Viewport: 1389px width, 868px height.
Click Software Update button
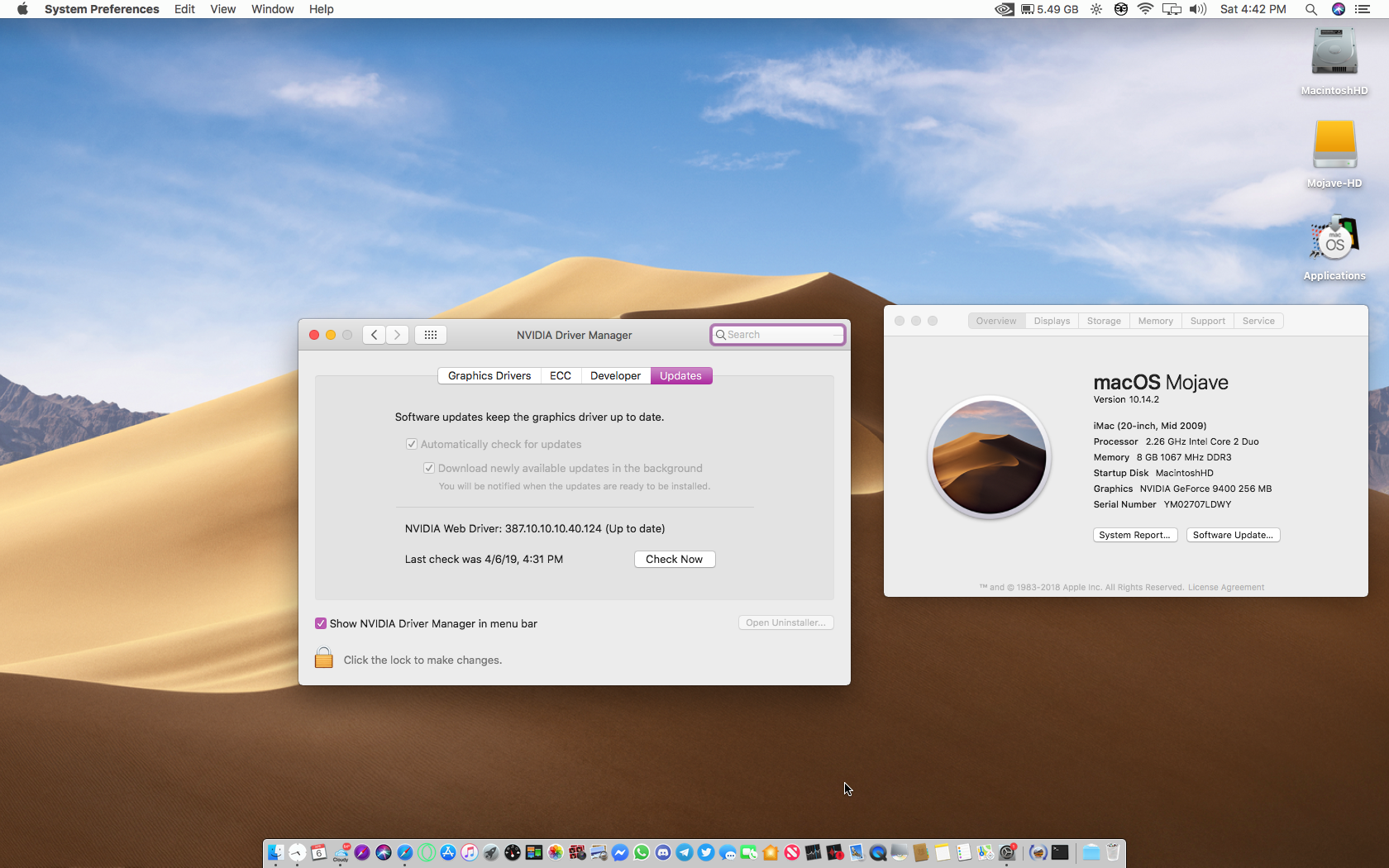1233,535
